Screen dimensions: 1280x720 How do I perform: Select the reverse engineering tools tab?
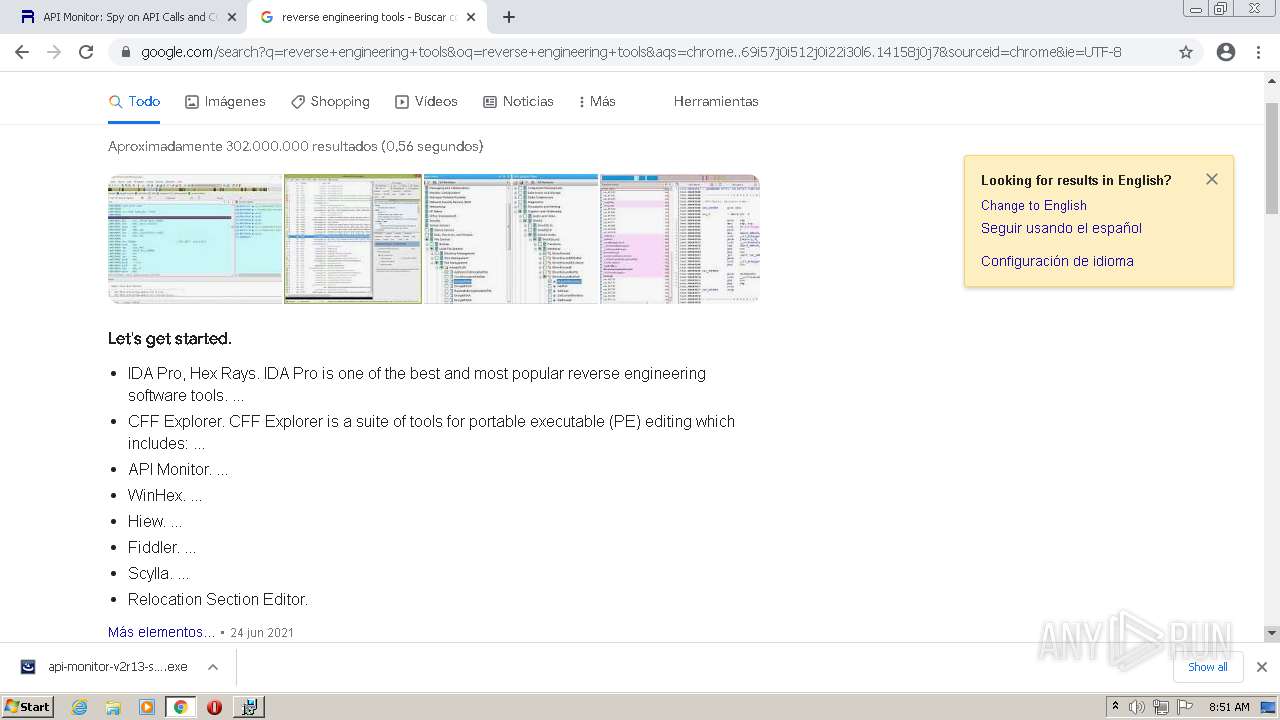(366, 17)
